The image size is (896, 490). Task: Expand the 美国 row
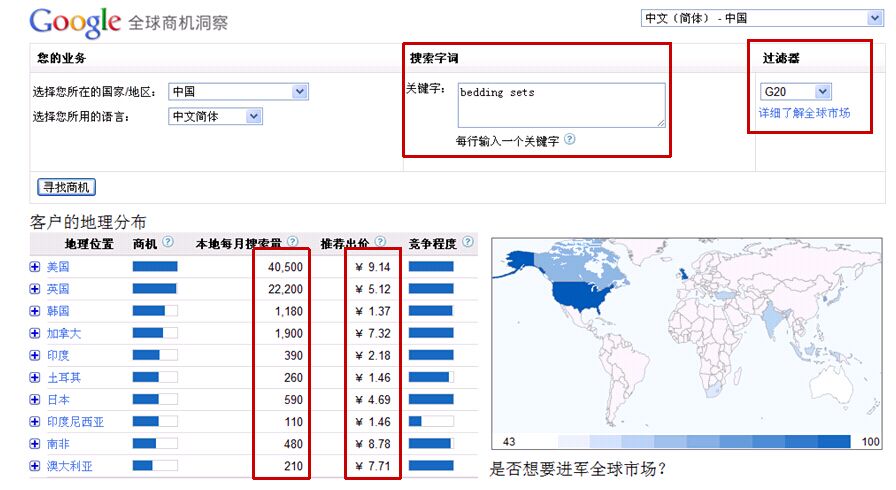(35, 267)
